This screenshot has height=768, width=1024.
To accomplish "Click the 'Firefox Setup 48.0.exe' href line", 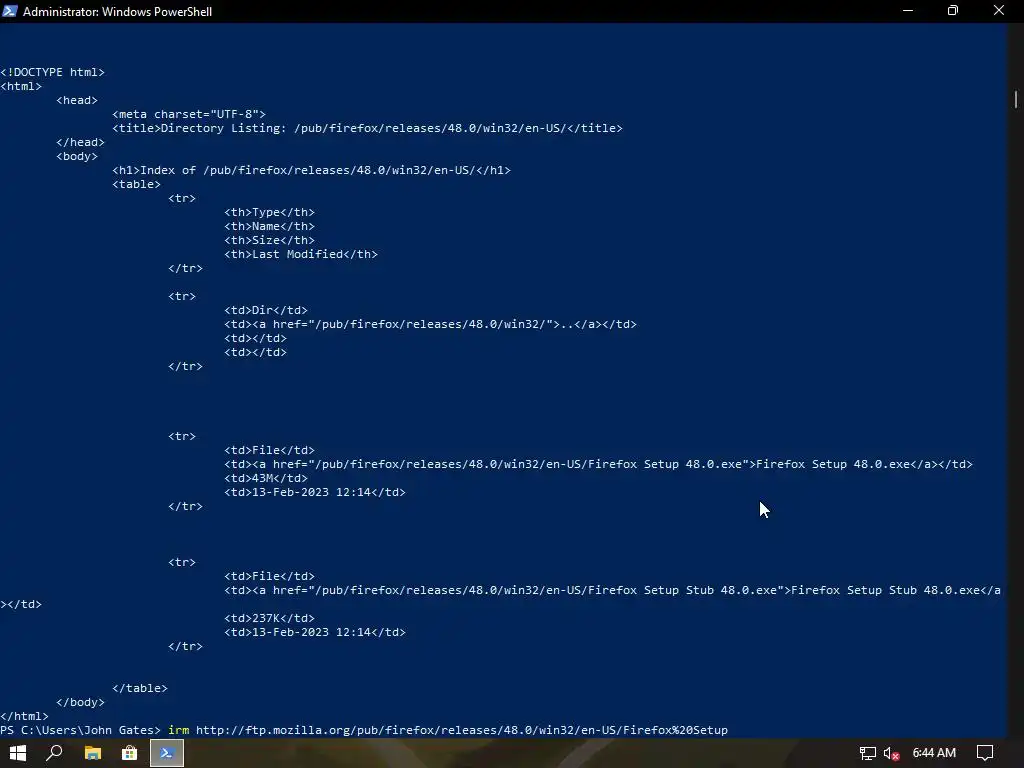I will (x=598, y=464).
